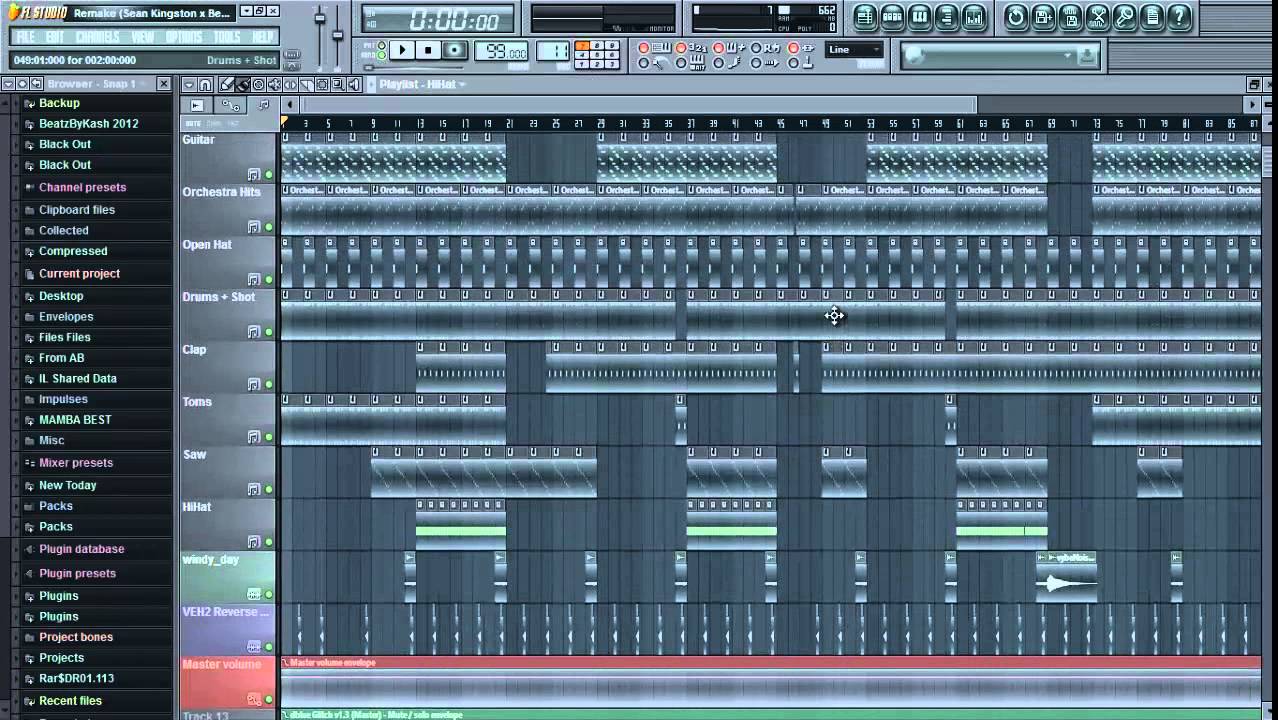Open the piano roll window
The width and height of the screenshot is (1278, 720).
920,17
